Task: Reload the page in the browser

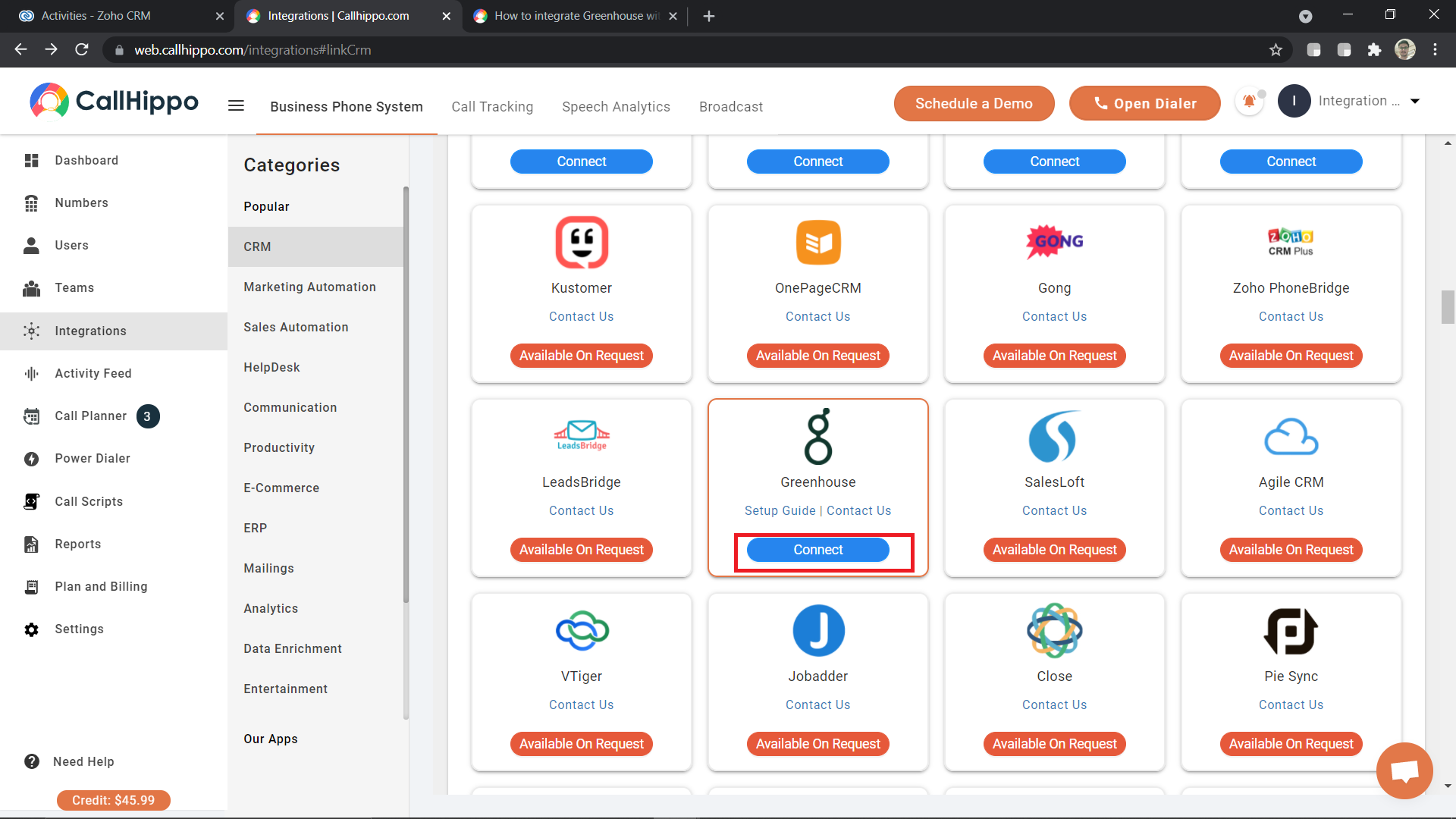Action: coord(82,50)
